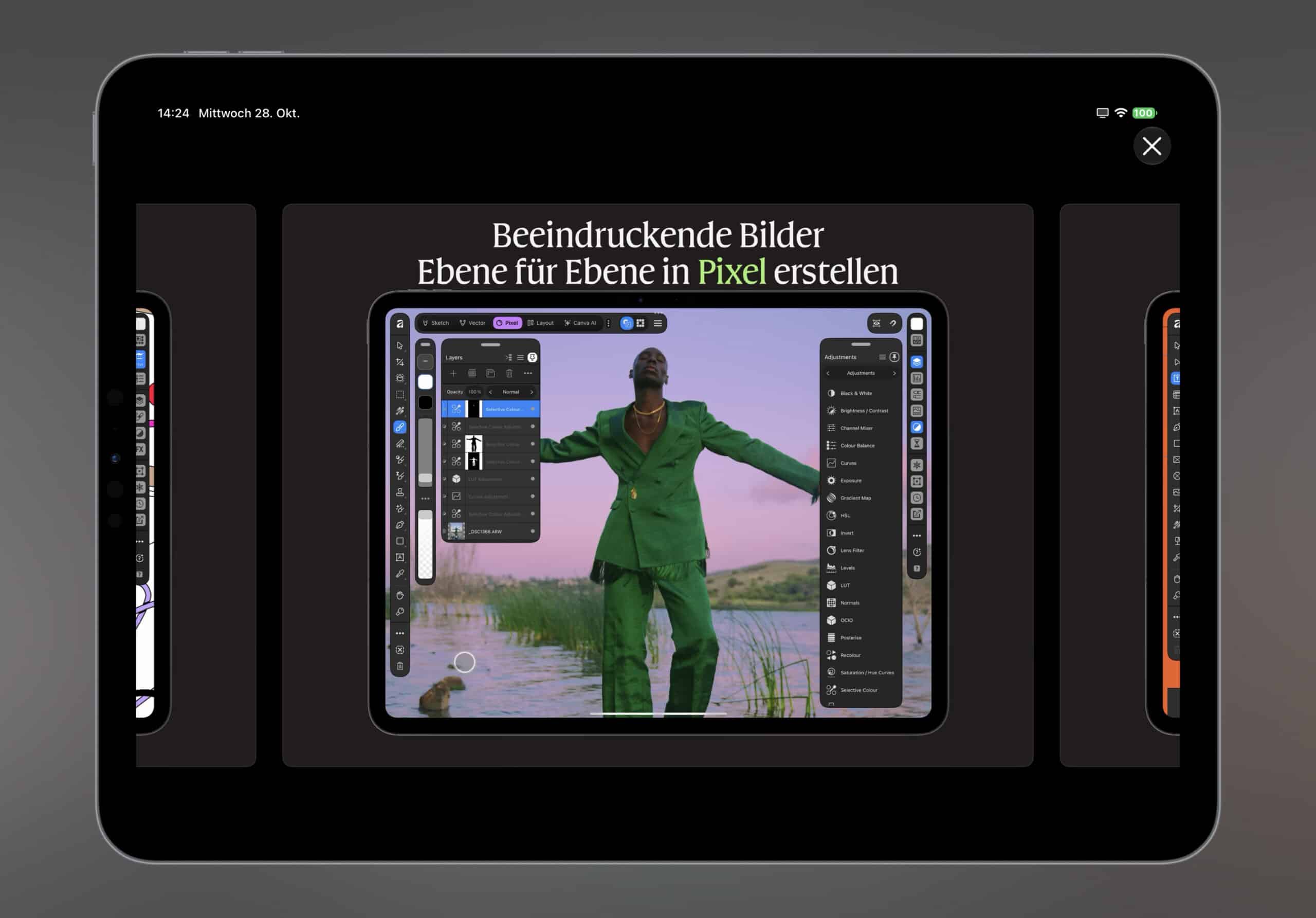Select the Move (arrow) tool
The image size is (1316, 918).
400,345
